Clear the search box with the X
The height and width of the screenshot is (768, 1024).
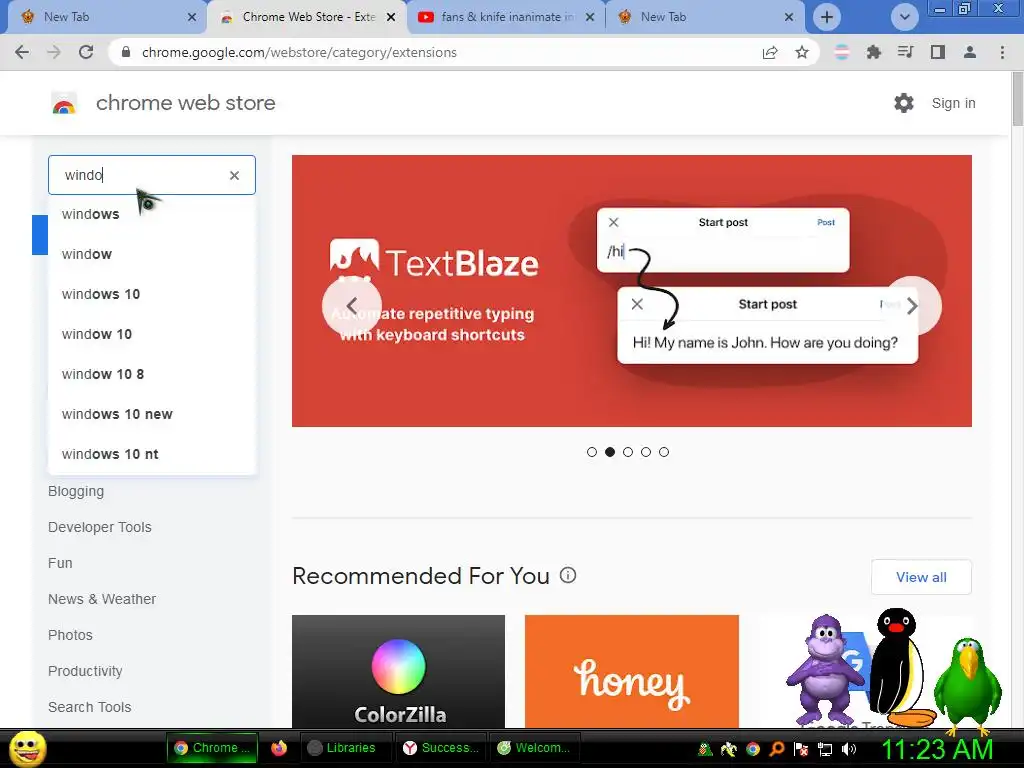234,175
